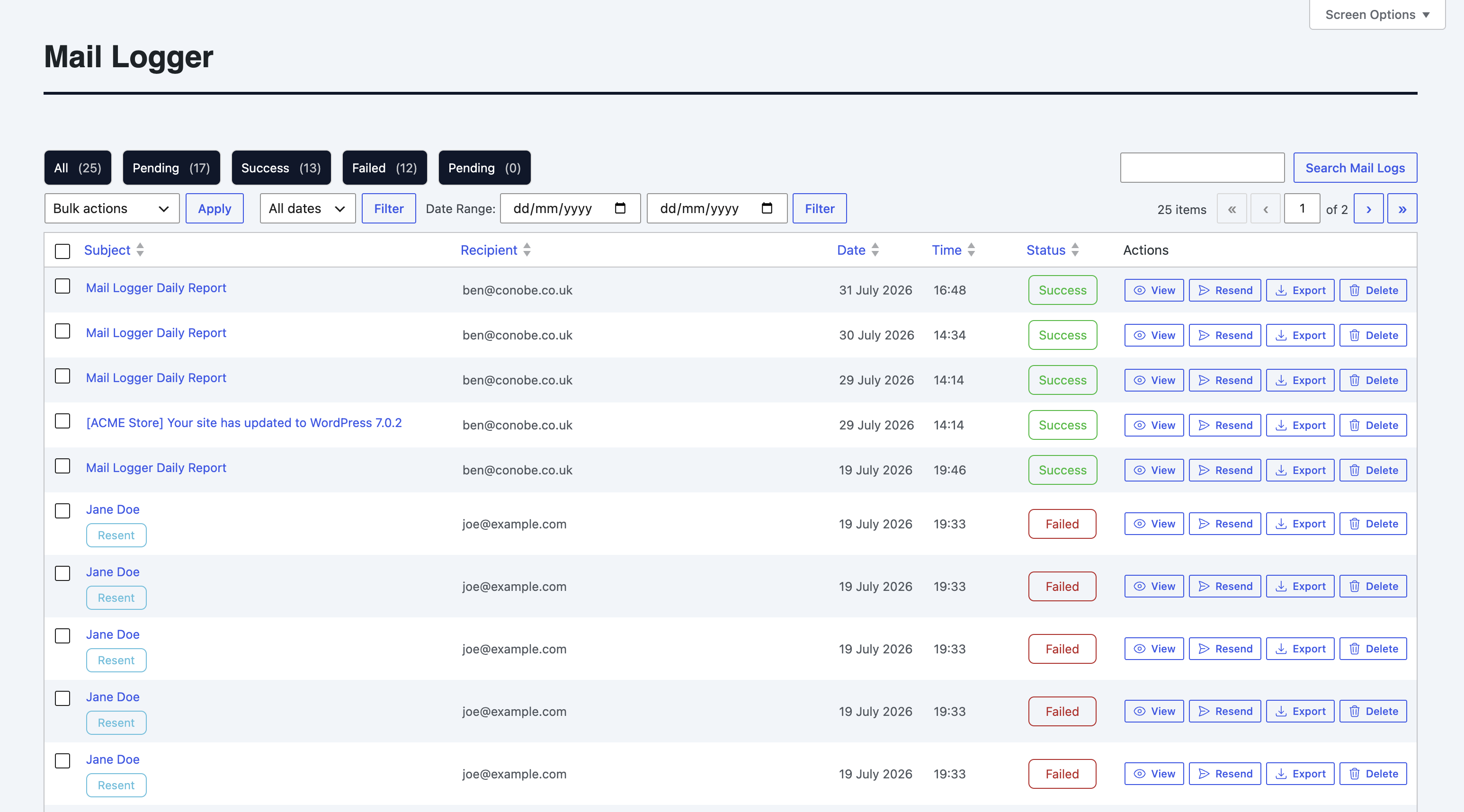Click the start date range field
Image resolution: width=1464 pixels, height=812 pixels.
pos(570,208)
